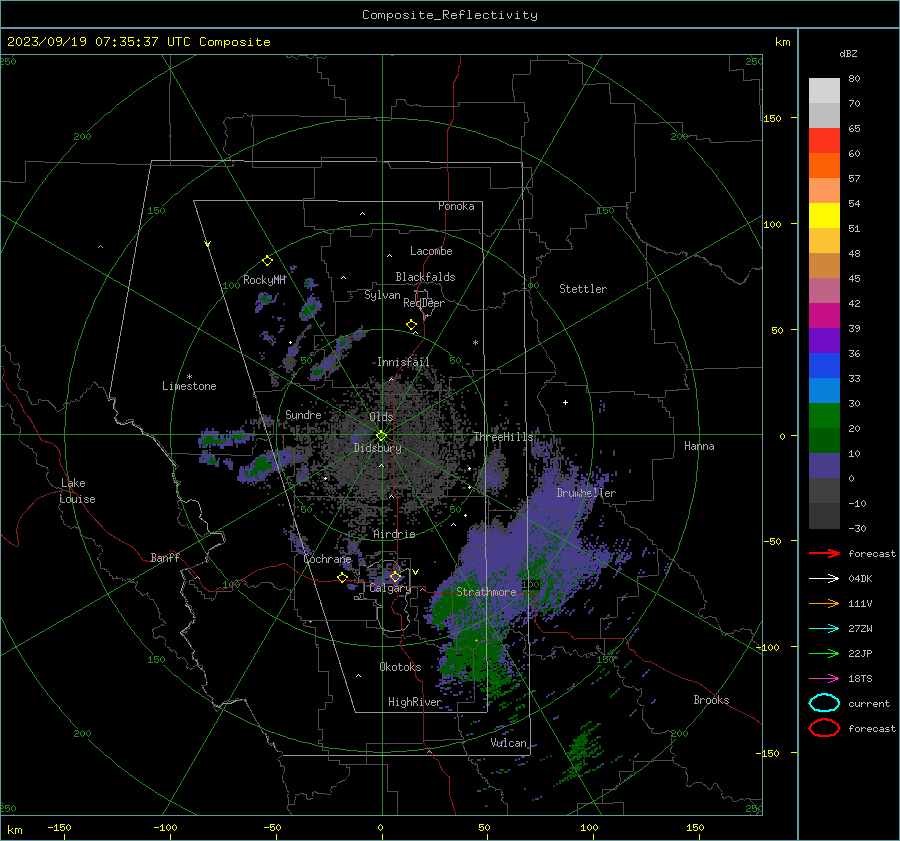Click the red forecast ellipse legend icon
Viewport: 900px width, 841px height.
pyautogui.click(x=824, y=728)
